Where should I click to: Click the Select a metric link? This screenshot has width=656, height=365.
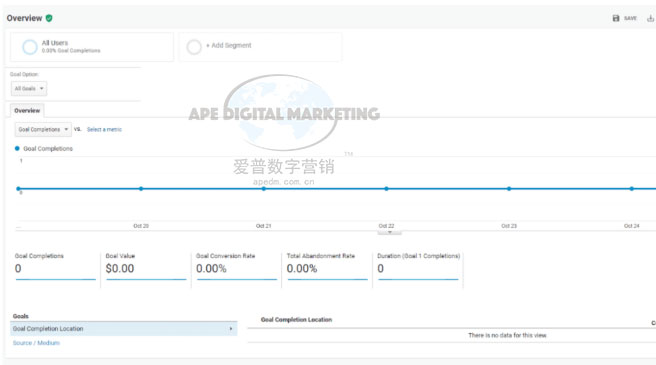(104, 129)
